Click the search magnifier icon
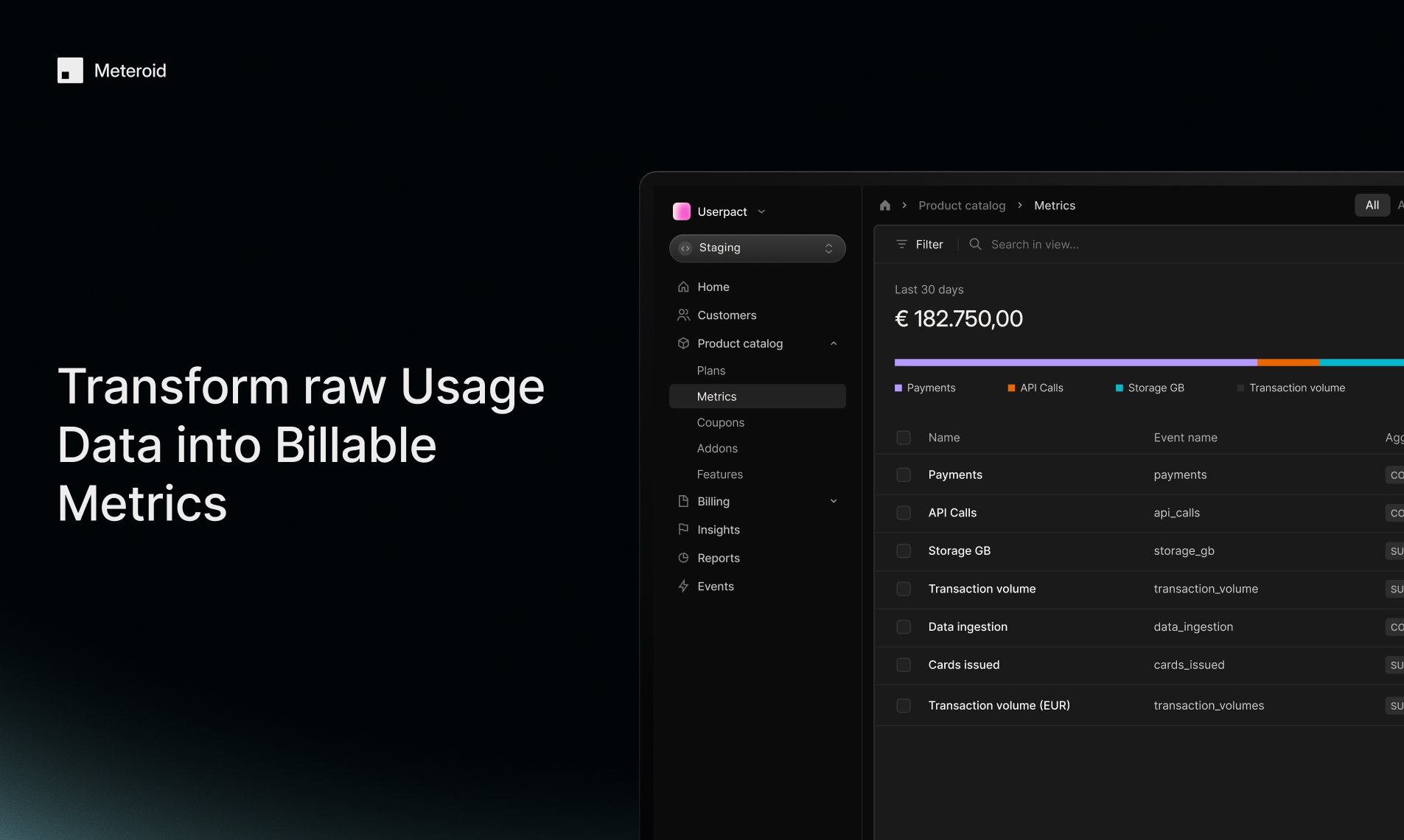 [x=975, y=244]
